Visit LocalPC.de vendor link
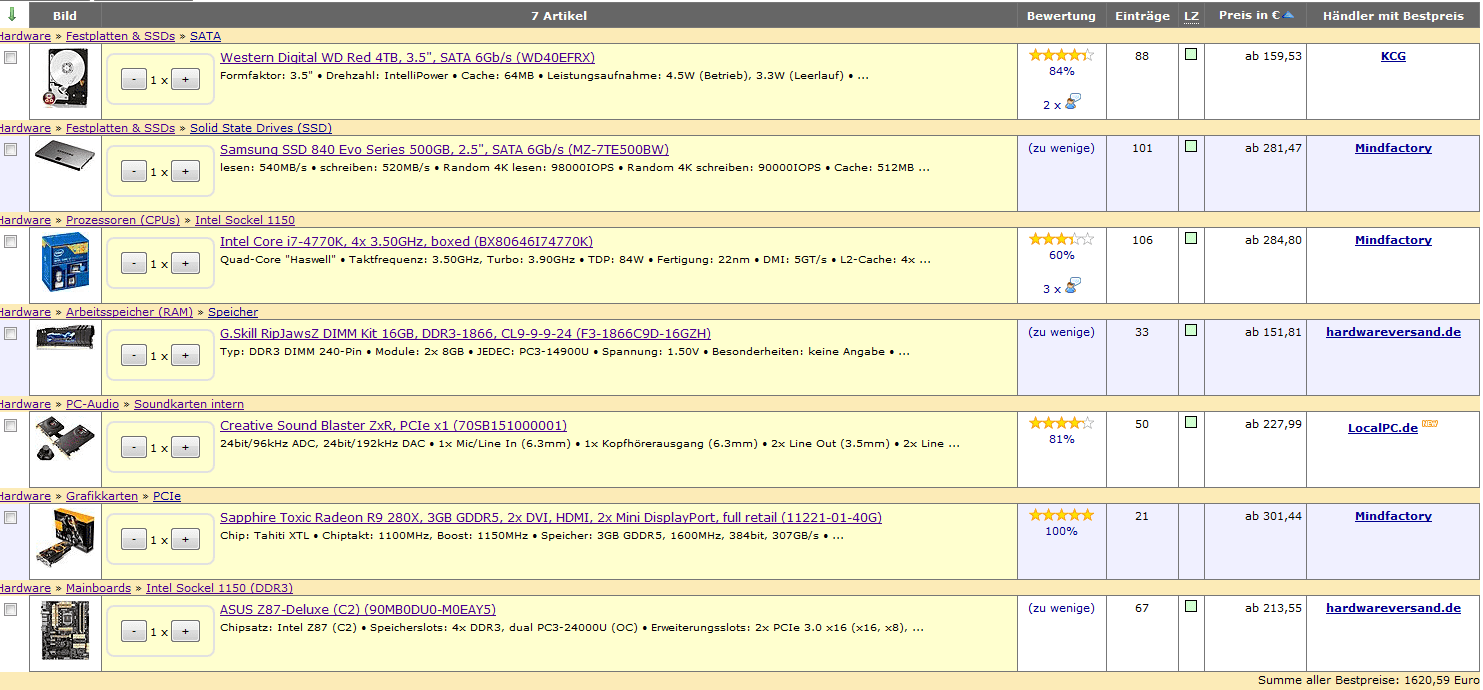 1383,428
